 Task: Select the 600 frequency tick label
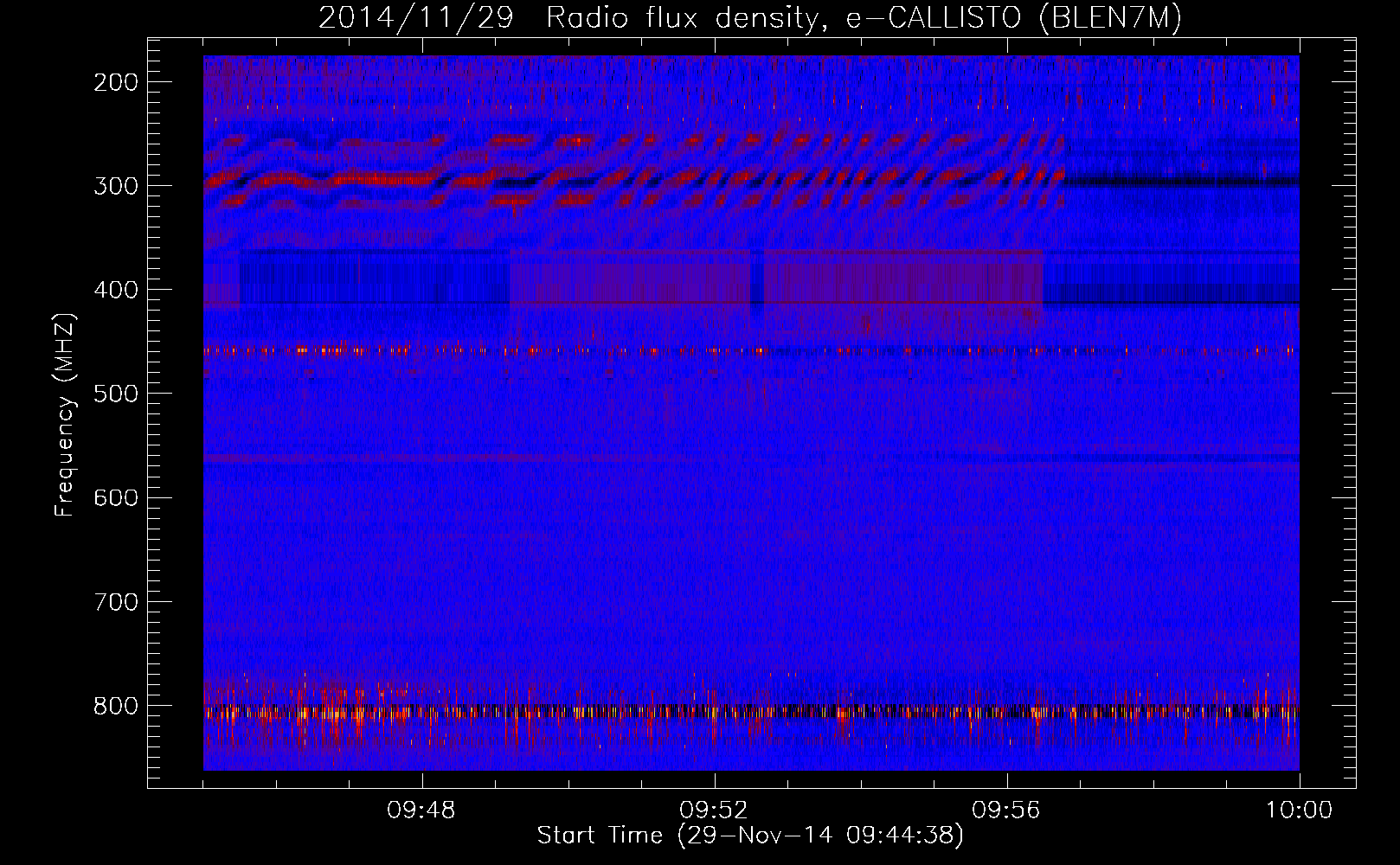(115, 497)
